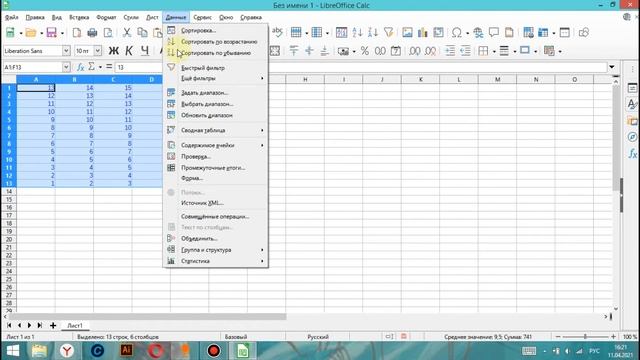Click the Increase Indent icon

tap(450, 51)
